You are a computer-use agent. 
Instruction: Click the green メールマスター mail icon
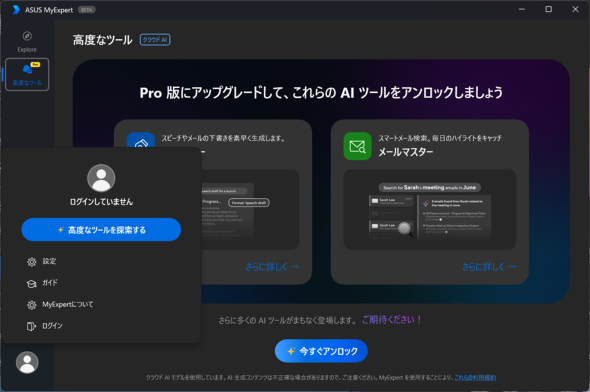click(x=357, y=146)
